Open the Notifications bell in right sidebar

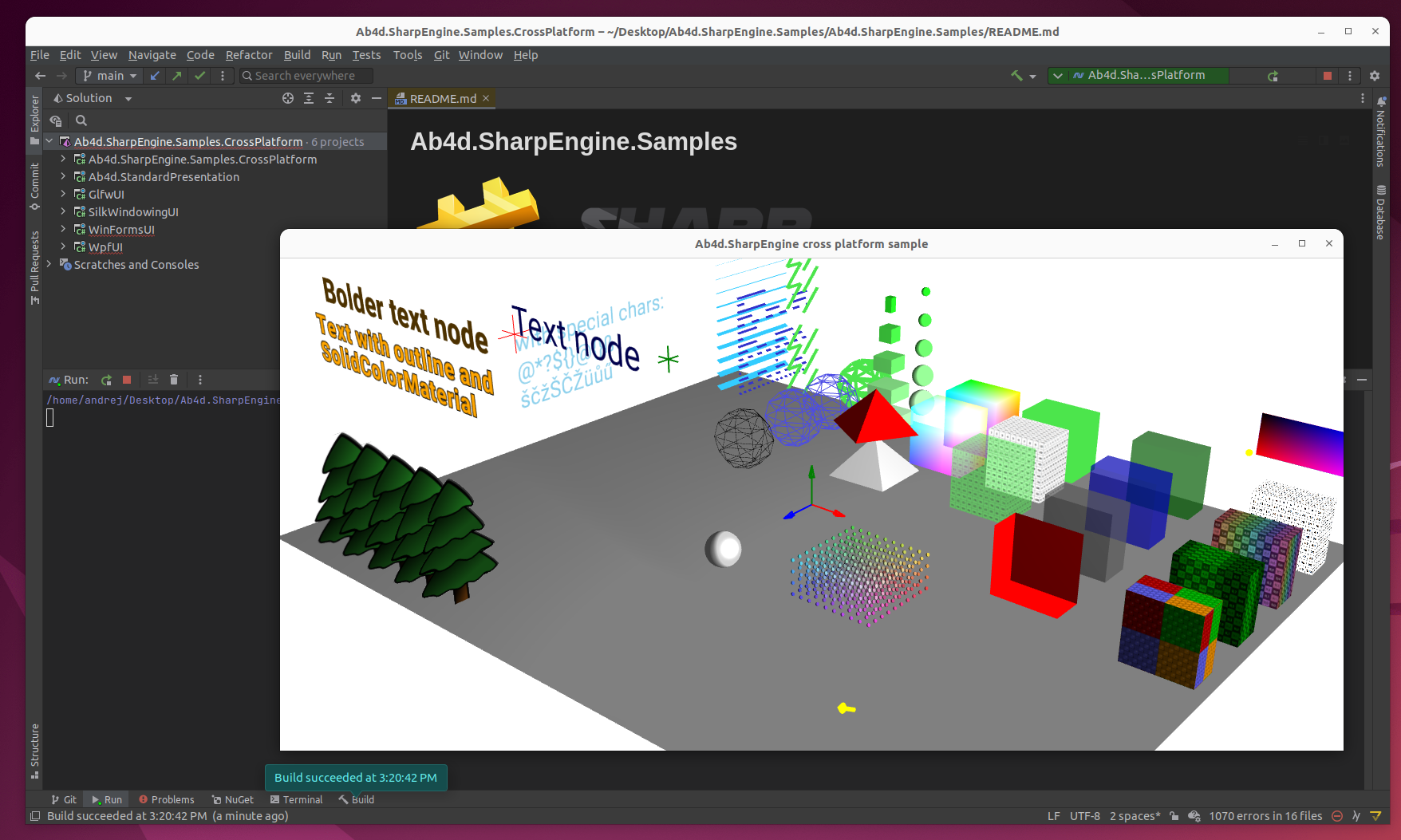1381,102
